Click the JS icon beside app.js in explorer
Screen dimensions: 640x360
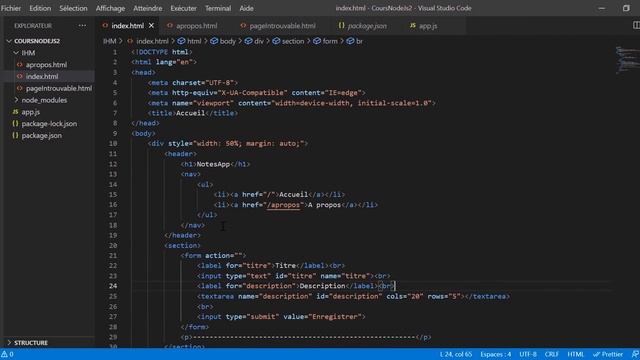(15, 112)
